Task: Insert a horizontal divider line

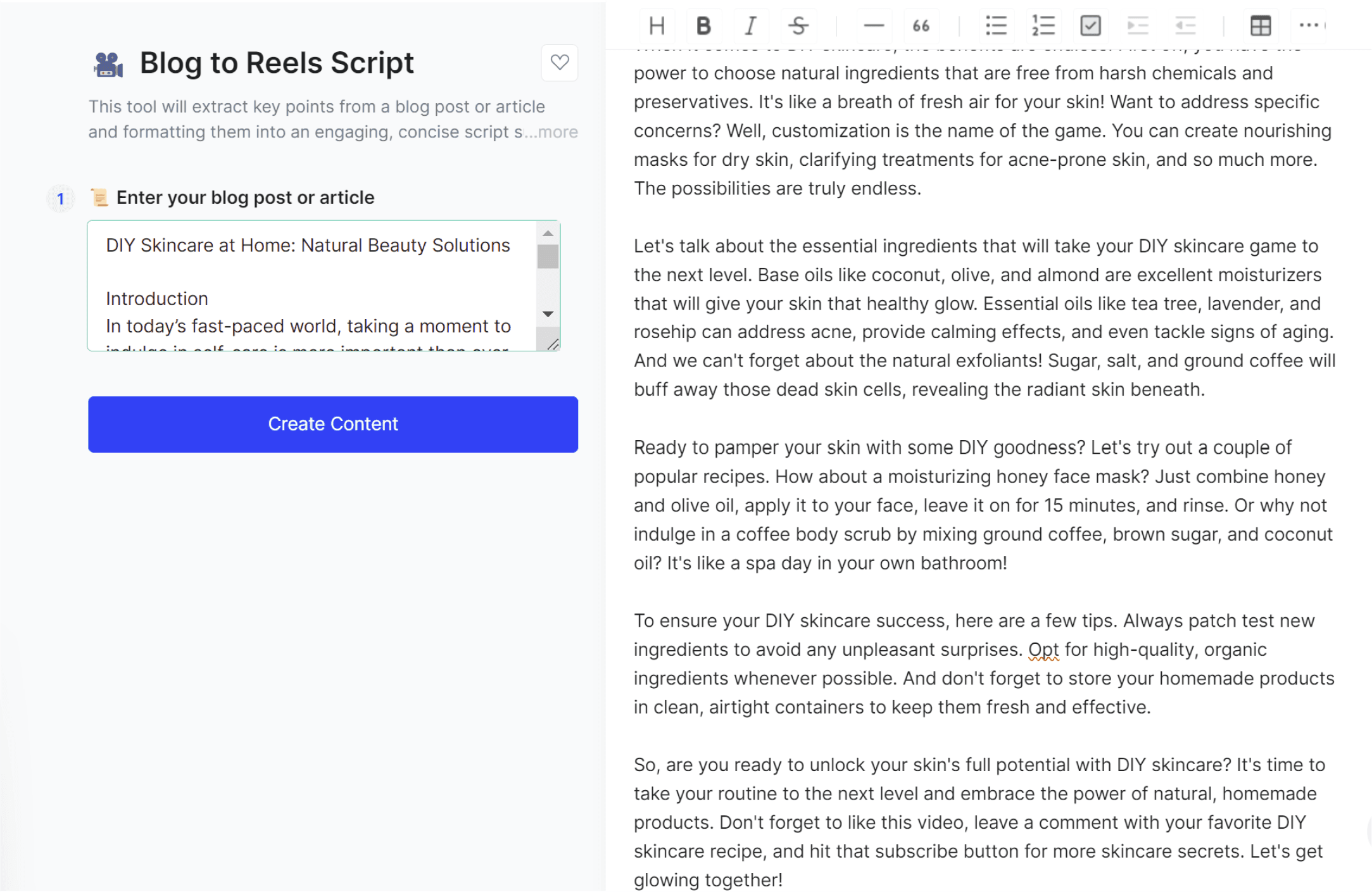Action: click(874, 26)
